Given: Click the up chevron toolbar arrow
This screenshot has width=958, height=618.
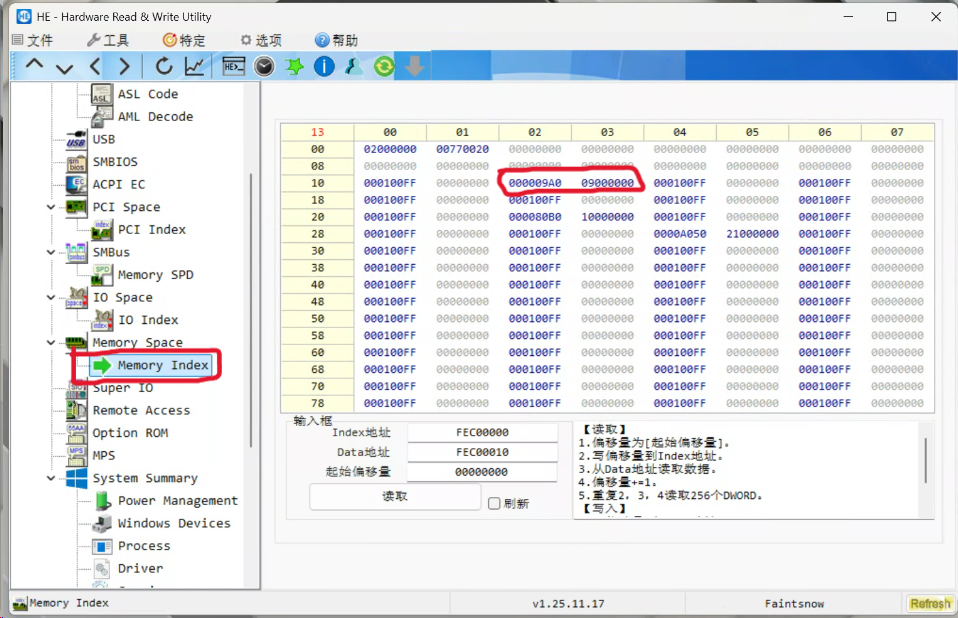Looking at the screenshot, I should coord(35,66).
